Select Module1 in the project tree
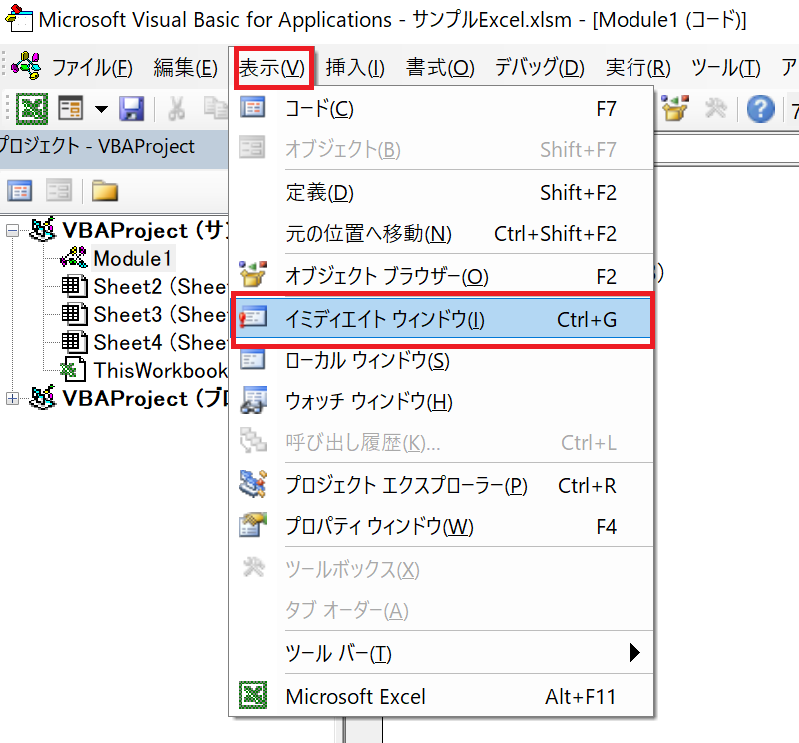 click(132, 258)
